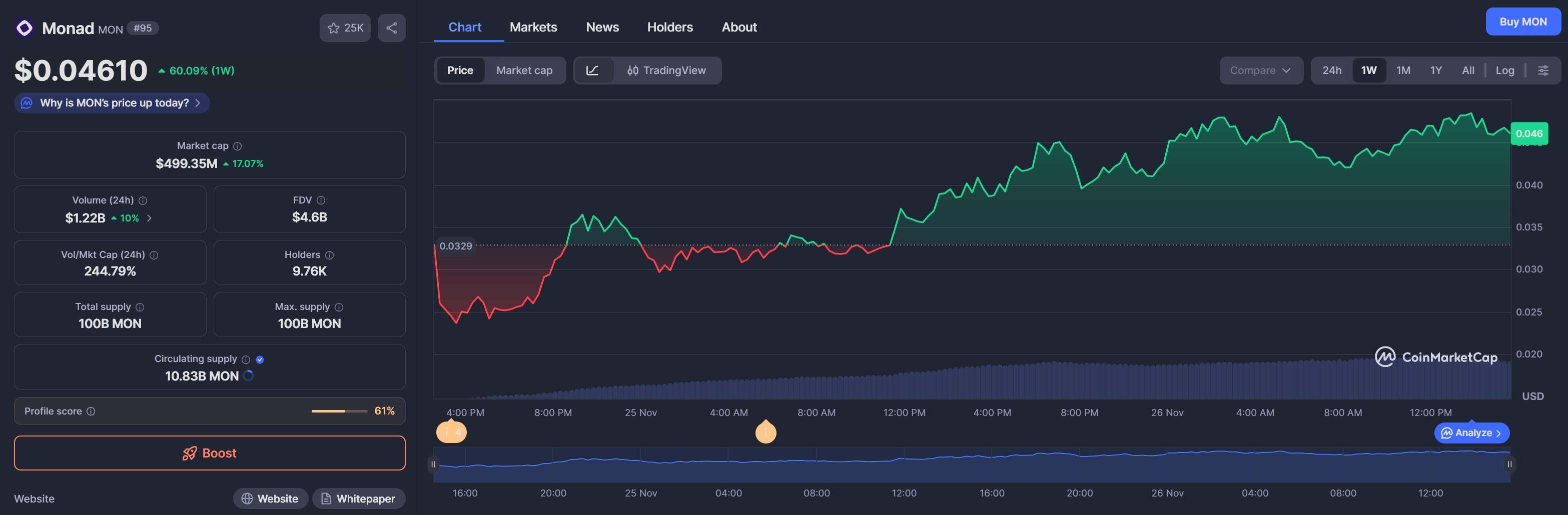Viewport: 1568px width, 515px height.
Task: Grab the left range slider handle
Action: pos(433,464)
